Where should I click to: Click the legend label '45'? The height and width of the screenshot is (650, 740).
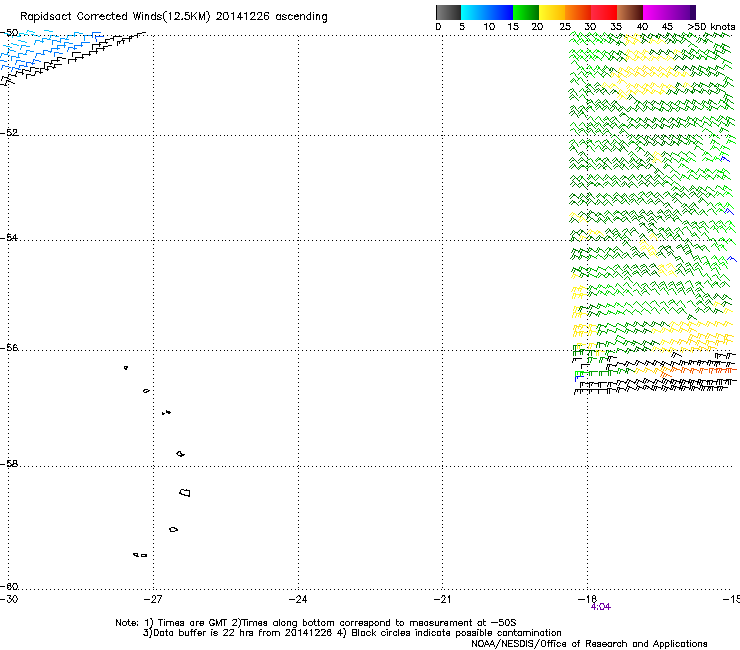667,27
